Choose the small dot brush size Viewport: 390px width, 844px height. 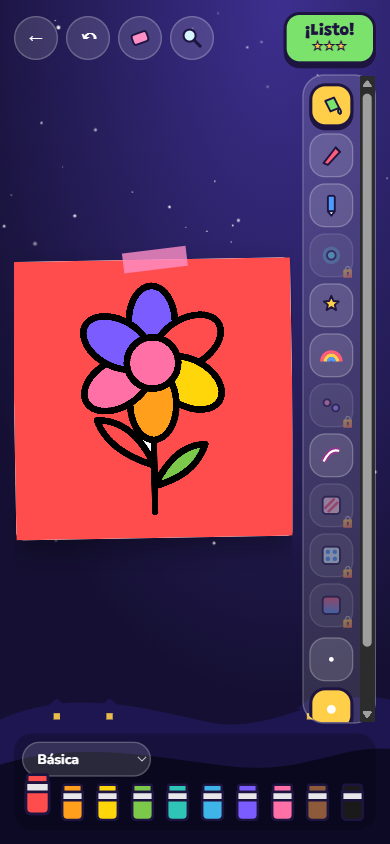coord(331,659)
